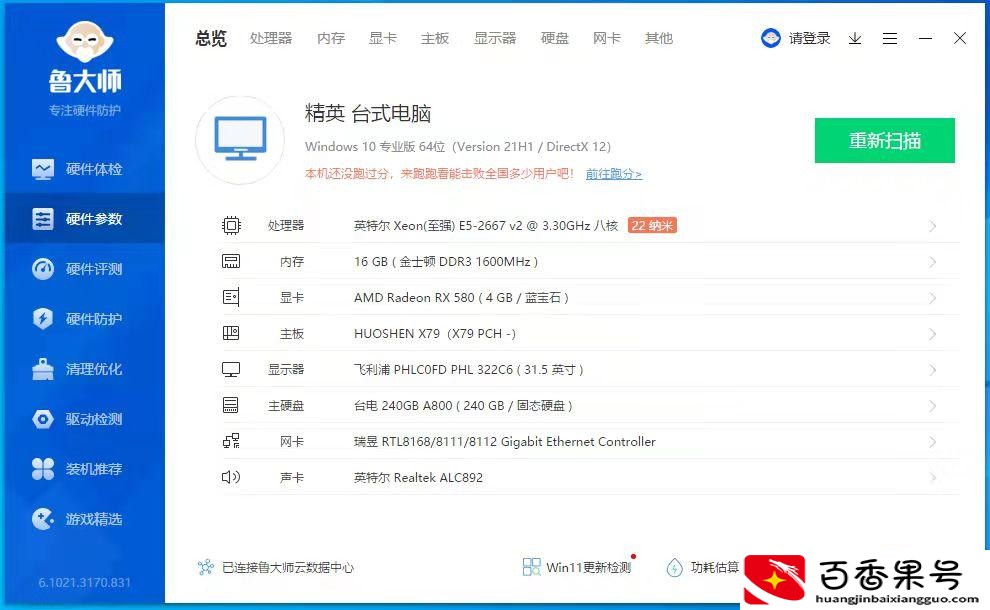Click the main hard disk icon

tap(231, 405)
